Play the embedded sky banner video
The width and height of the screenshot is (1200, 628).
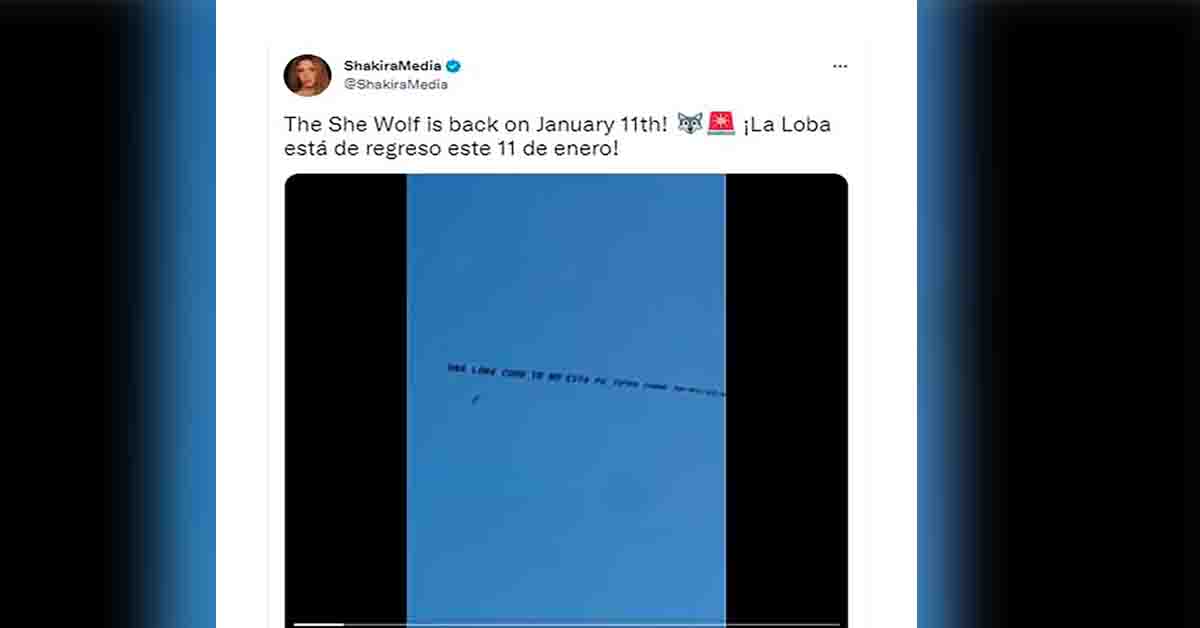click(x=566, y=400)
